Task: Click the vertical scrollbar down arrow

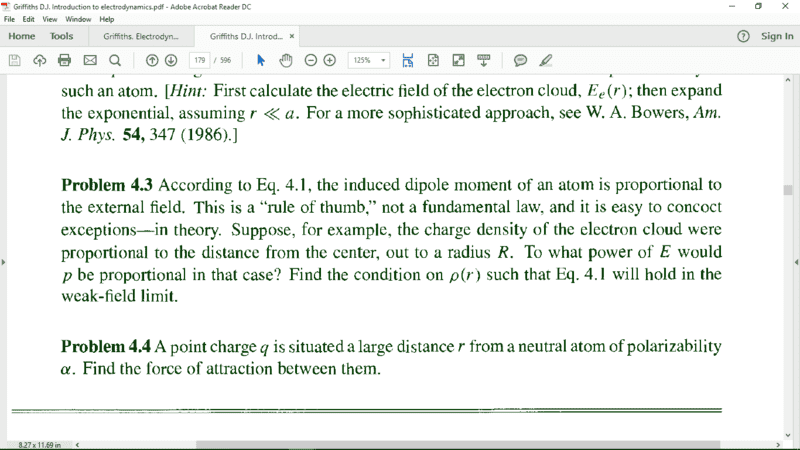Action: 788,435
